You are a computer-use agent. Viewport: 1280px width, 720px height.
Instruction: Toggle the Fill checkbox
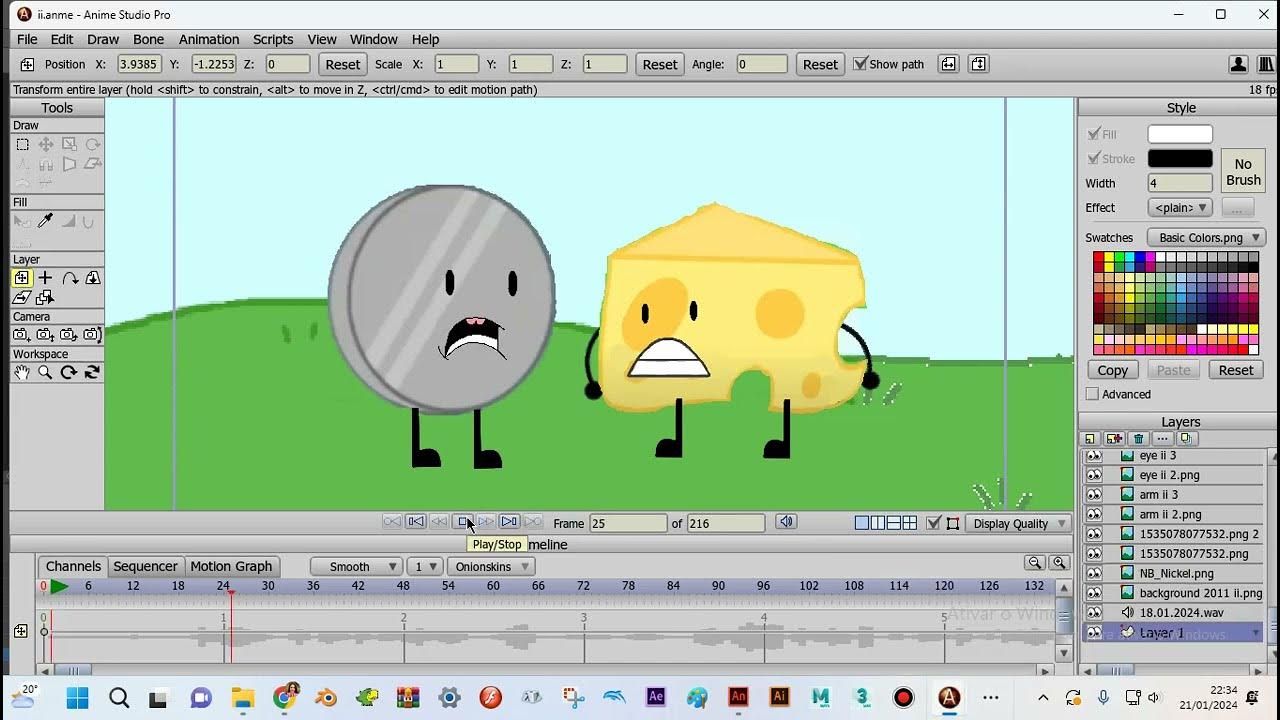click(1094, 134)
